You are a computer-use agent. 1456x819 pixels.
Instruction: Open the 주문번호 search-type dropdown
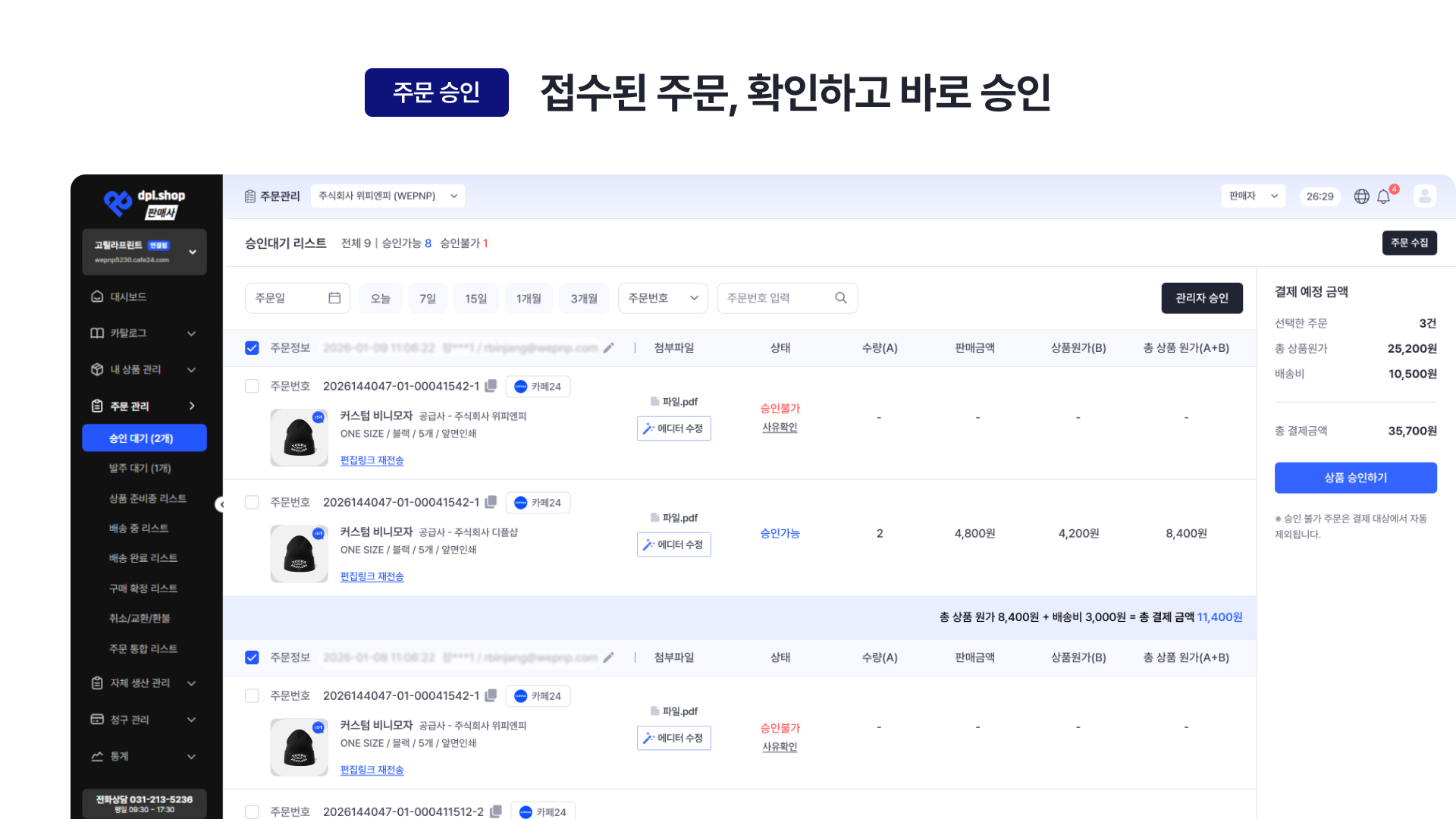pyautogui.click(x=663, y=298)
